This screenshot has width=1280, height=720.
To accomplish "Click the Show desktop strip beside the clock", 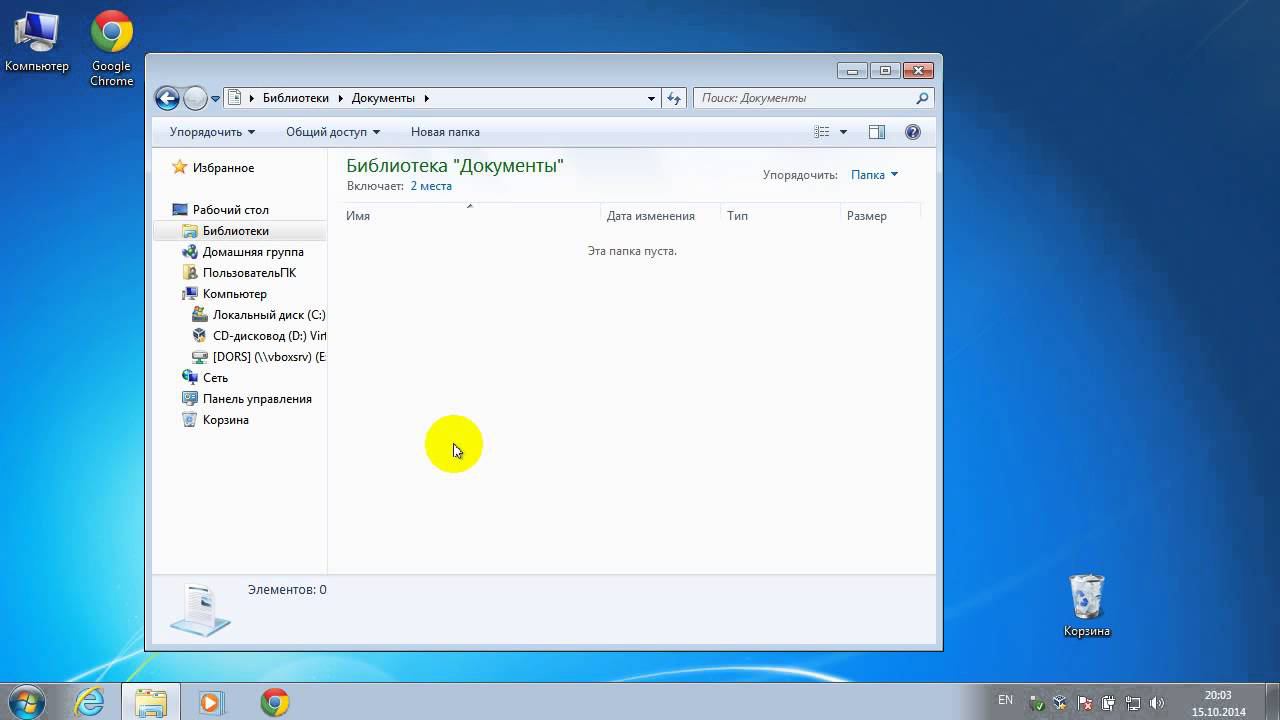I will click(x=1272, y=702).
